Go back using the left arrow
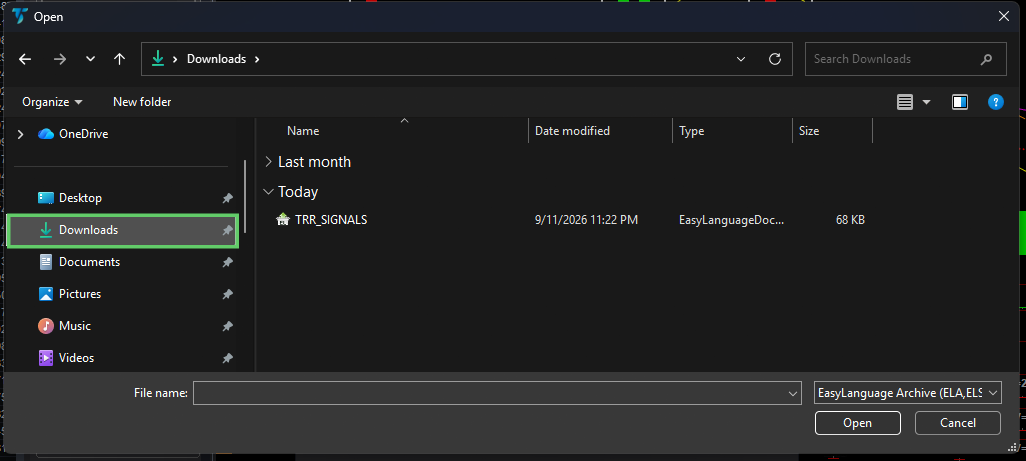 click(25, 59)
